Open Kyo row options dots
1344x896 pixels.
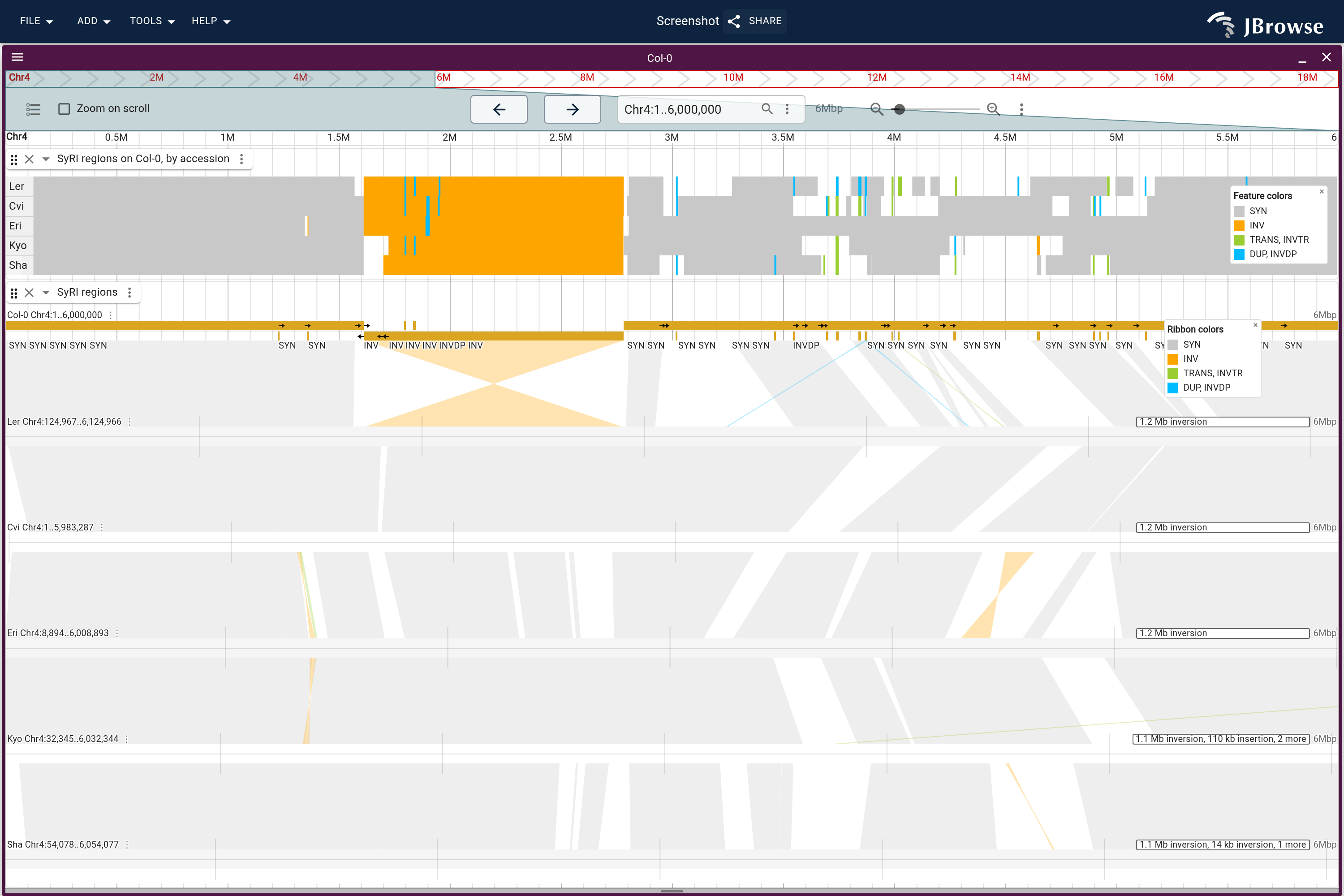coord(127,739)
